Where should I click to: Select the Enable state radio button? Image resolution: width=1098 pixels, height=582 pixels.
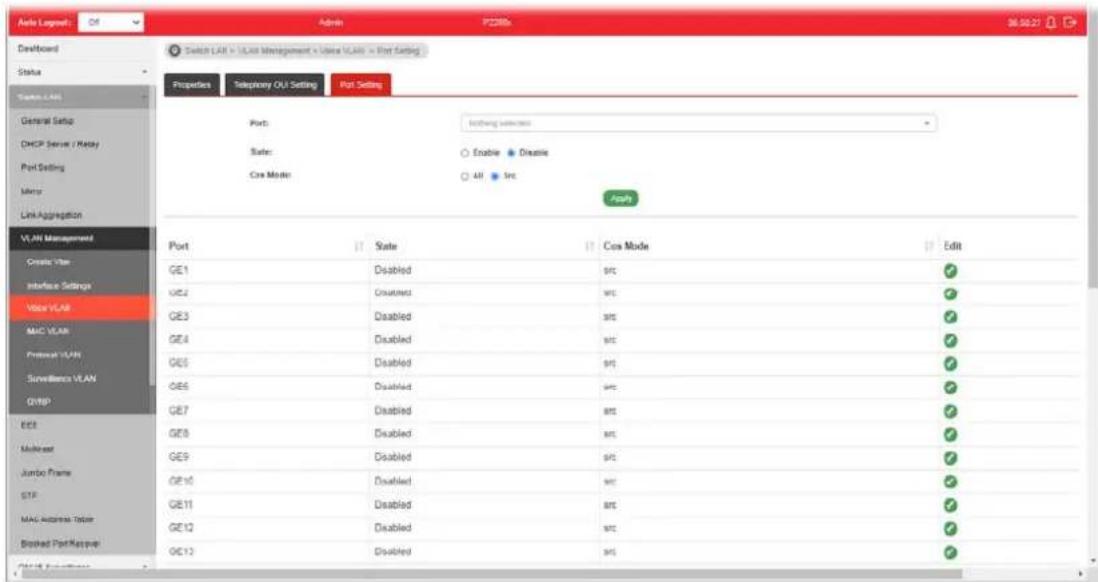click(x=464, y=153)
